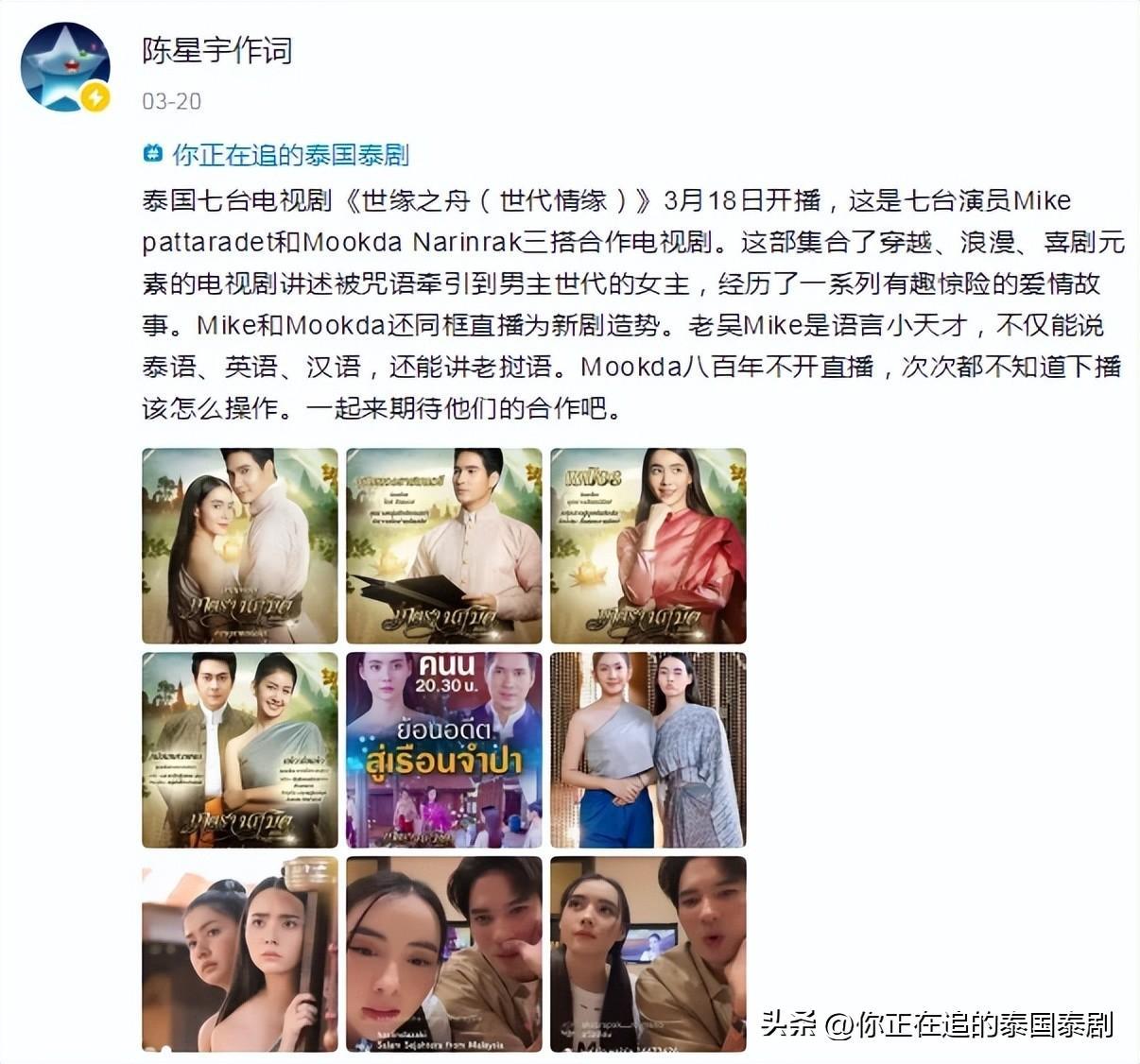The image size is (1140, 1064).
Task: Click the yellow lightning verification badge
Action: 95,97
